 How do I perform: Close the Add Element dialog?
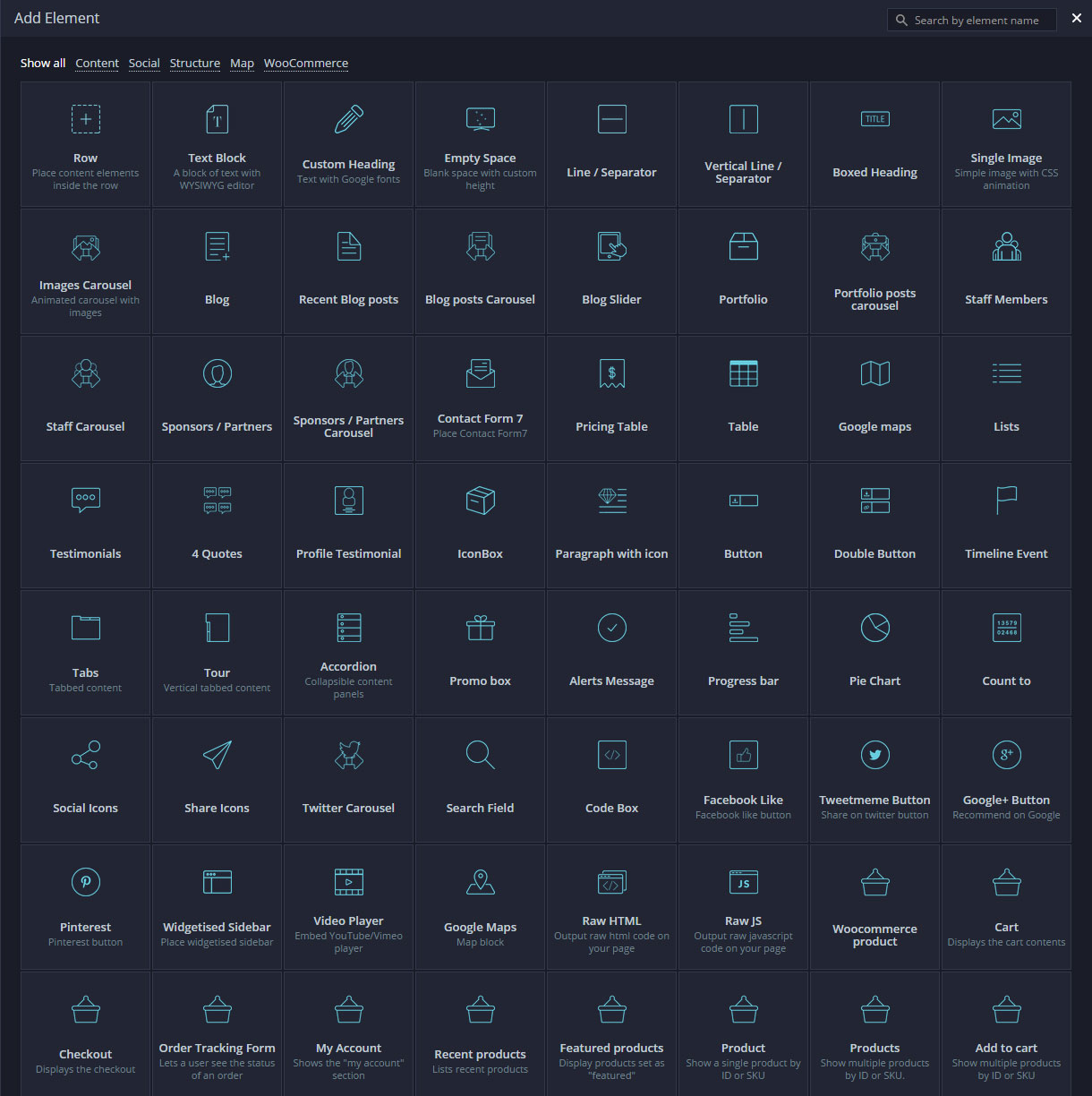coord(1077,19)
